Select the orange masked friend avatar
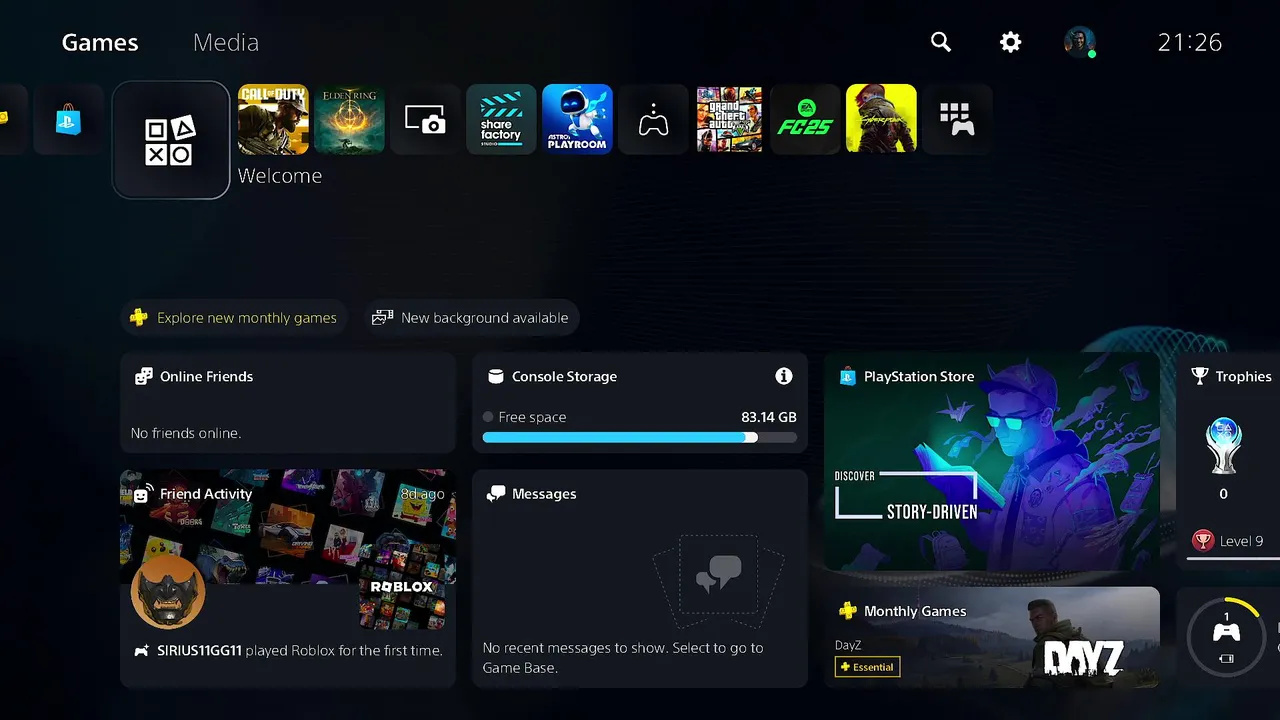The width and height of the screenshot is (1280, 720). click(x=168, y=592)
